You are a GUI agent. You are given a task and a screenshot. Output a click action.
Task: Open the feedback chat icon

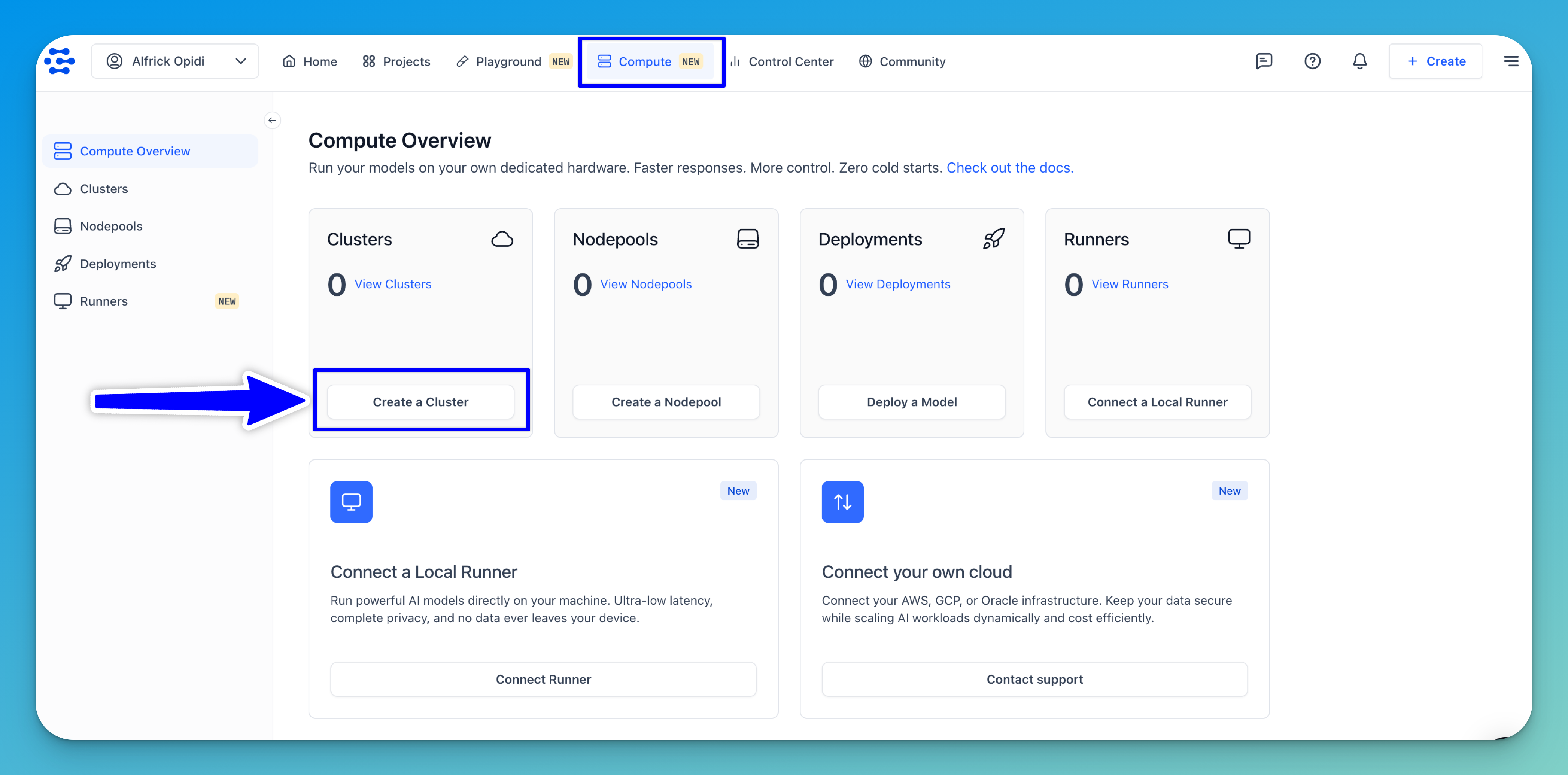[x=1264, y=61]
